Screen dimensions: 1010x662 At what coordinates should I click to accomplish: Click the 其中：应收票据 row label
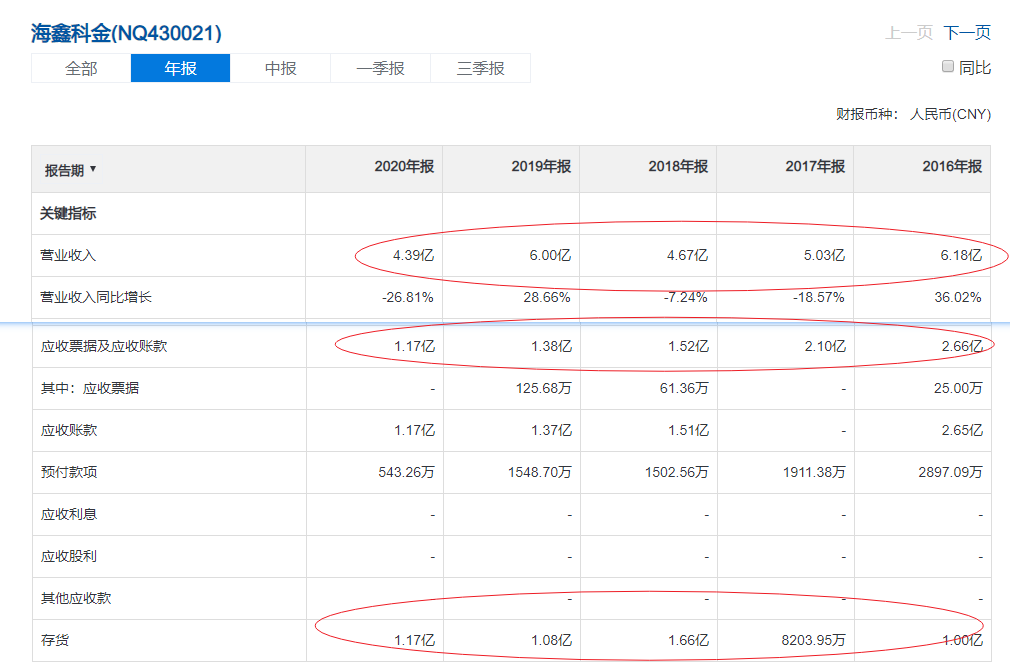(x=90, y=388)
